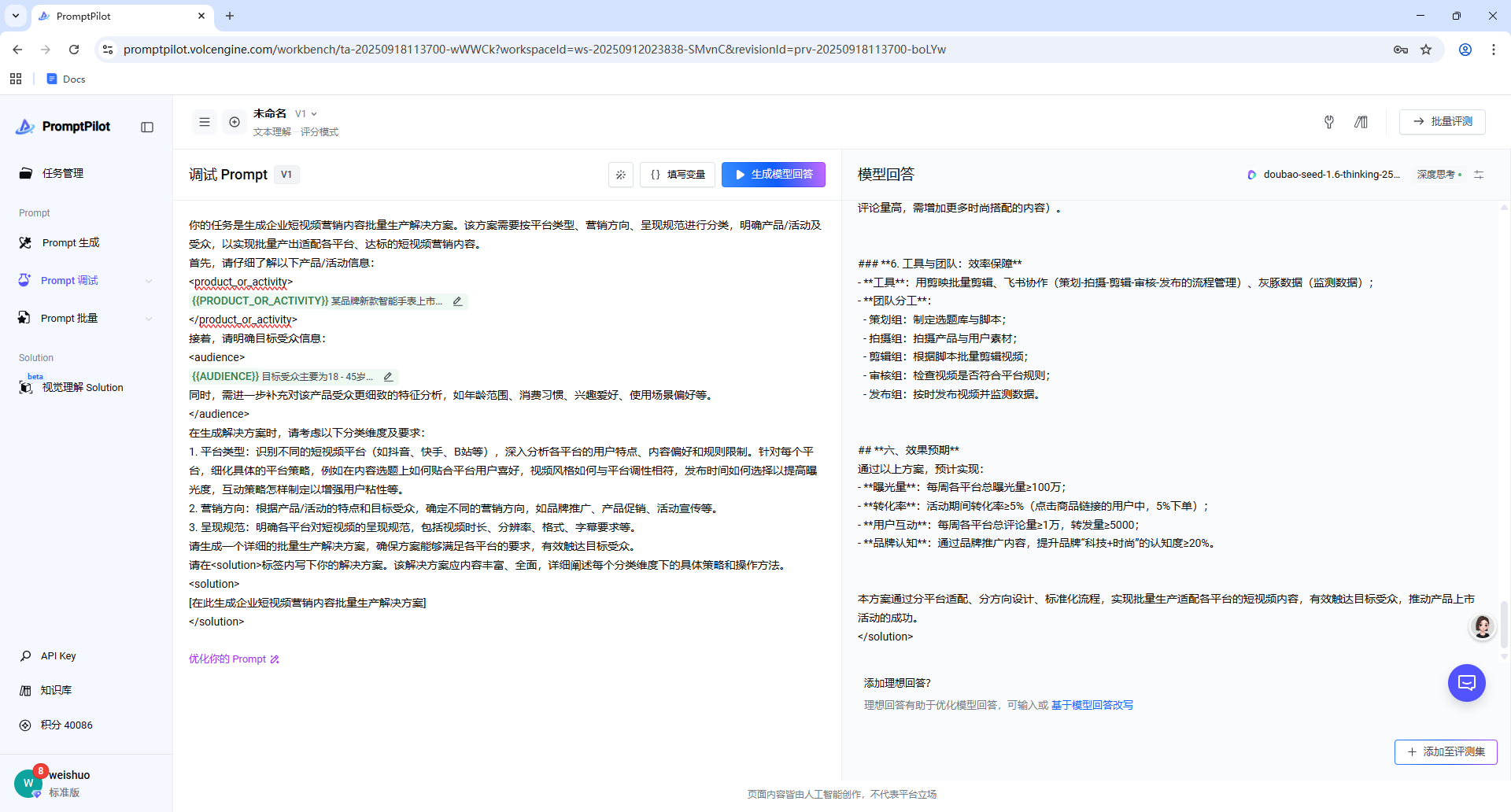The width and height of the screenshot is (1511, 812).
Task: Go back in browser history
Action: [x=17, y=50]
